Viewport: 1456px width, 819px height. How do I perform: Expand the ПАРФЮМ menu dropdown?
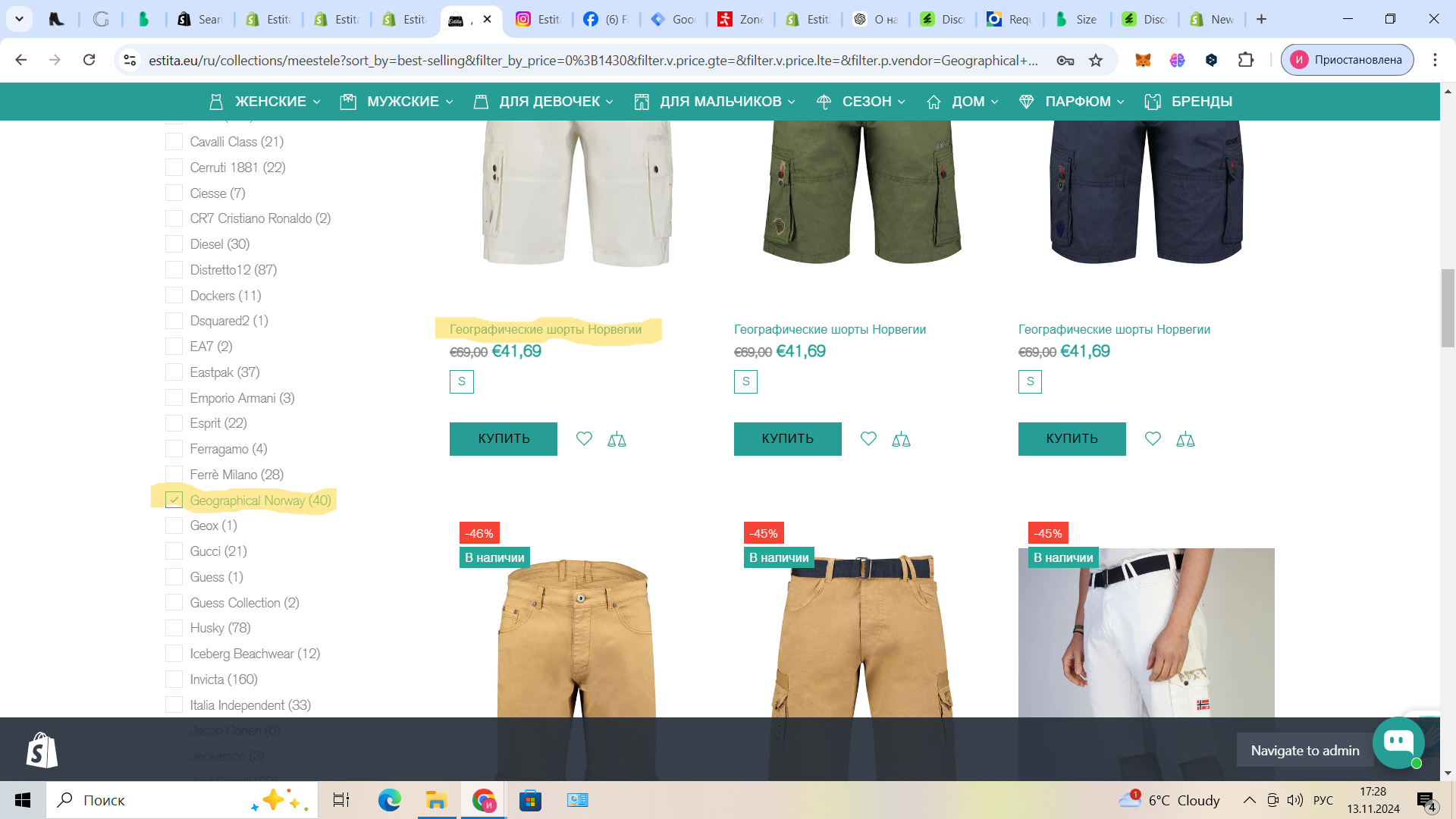click(x=1072, y=102)
